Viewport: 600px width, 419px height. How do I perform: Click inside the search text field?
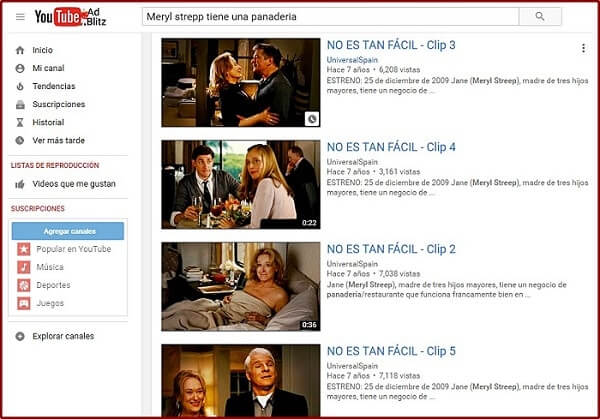tap(331, 16)
